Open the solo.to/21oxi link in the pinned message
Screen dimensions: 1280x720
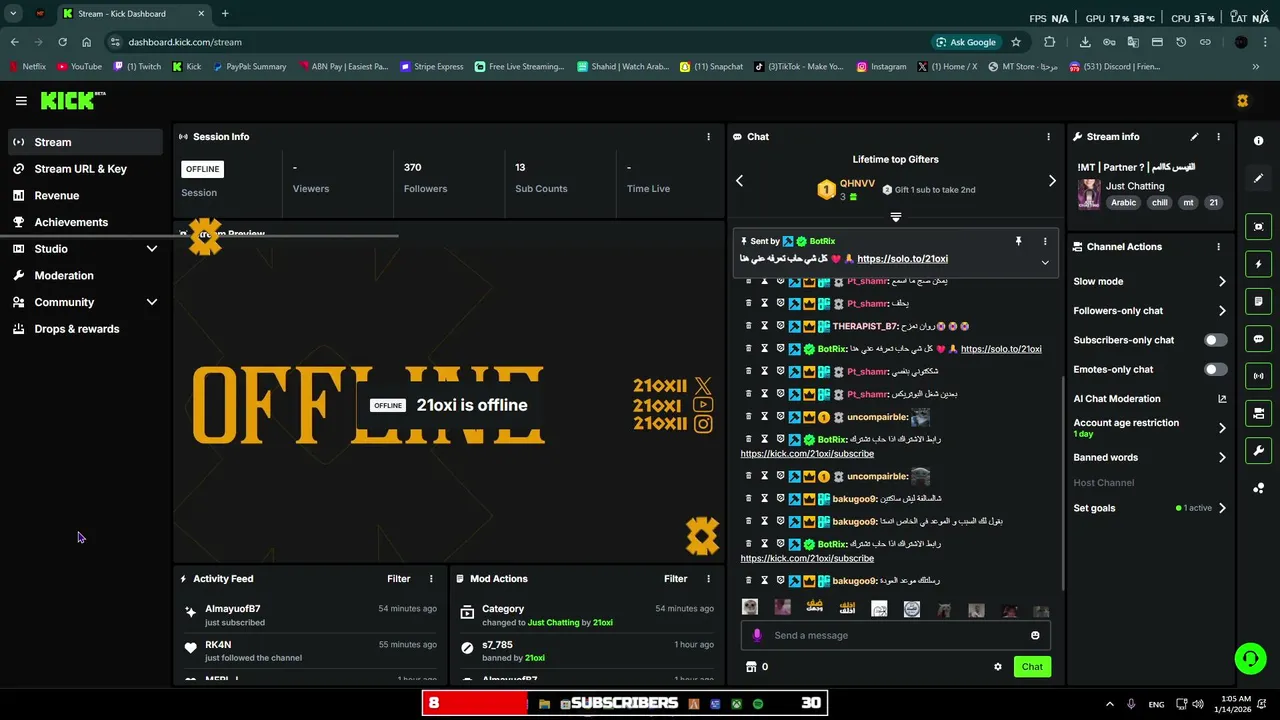902,259
